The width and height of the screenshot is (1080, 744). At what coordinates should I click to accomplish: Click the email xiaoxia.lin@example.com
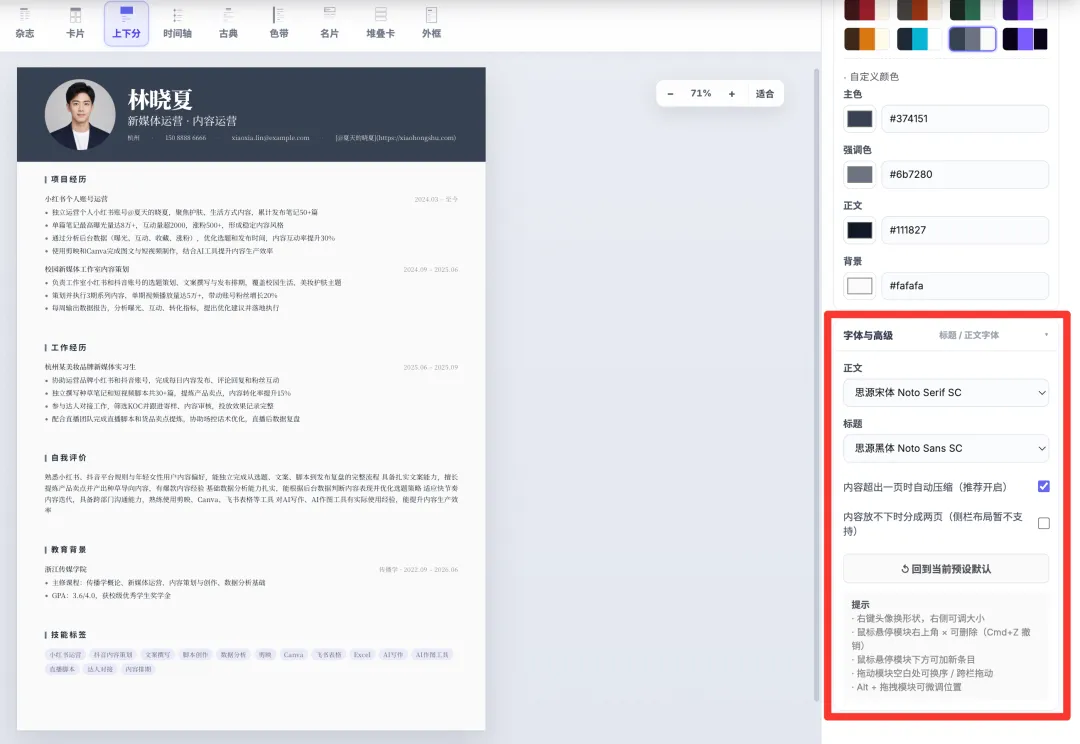tap(270, 138)
